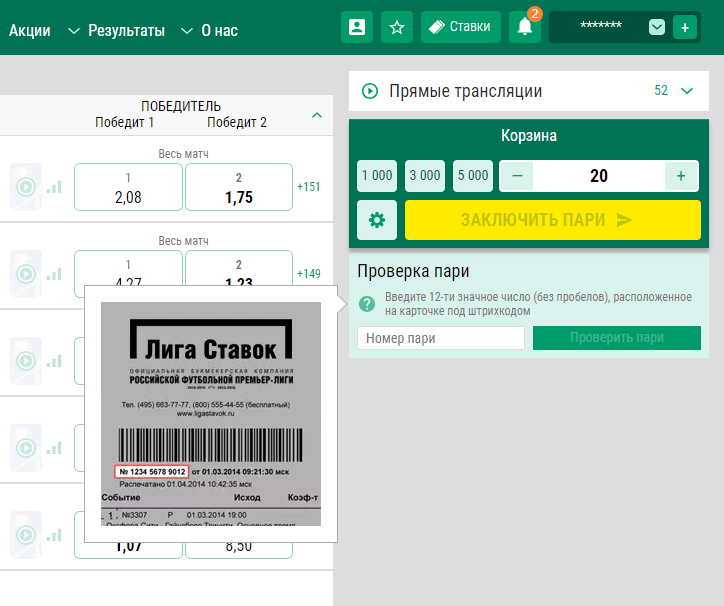Expand chevron before О нас
This screenshot has width=724, height=606.
[x=187, y=31]
